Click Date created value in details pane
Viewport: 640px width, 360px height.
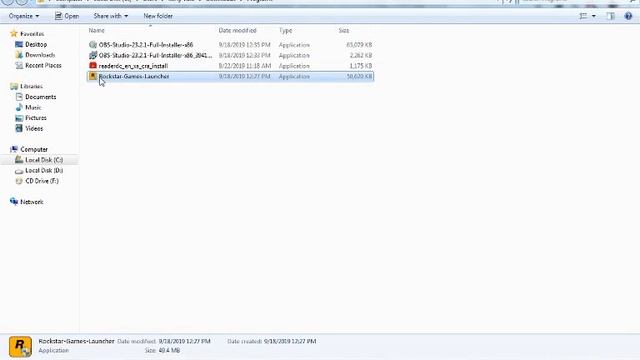(290, 341)
